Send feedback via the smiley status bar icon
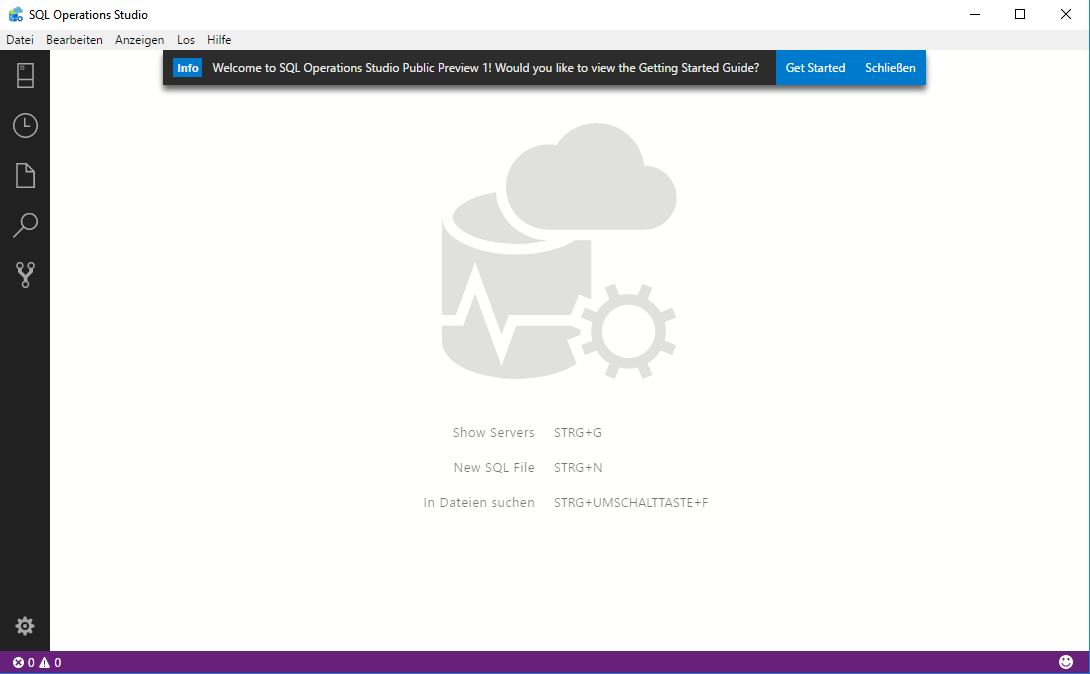 1066,661
